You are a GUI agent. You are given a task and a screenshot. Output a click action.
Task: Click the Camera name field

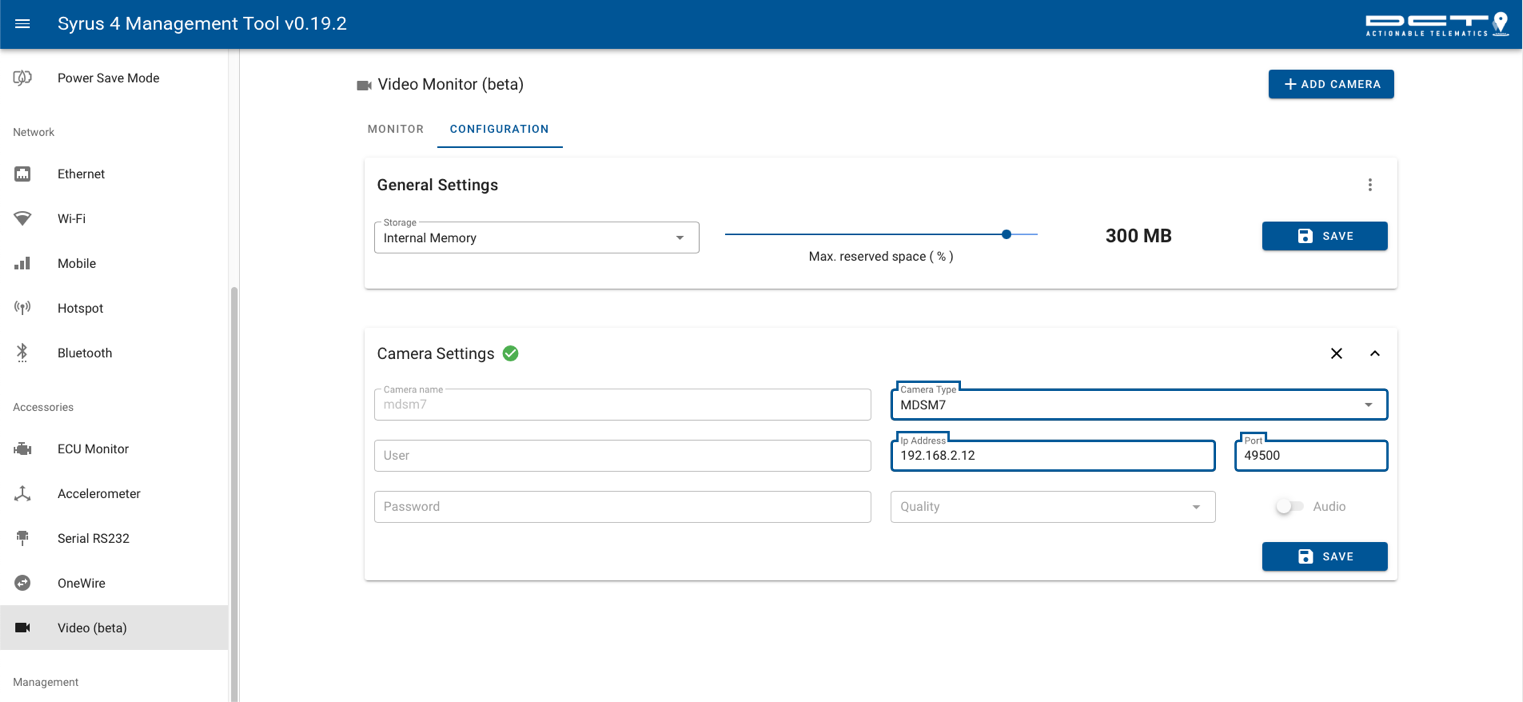pos(622,405)
